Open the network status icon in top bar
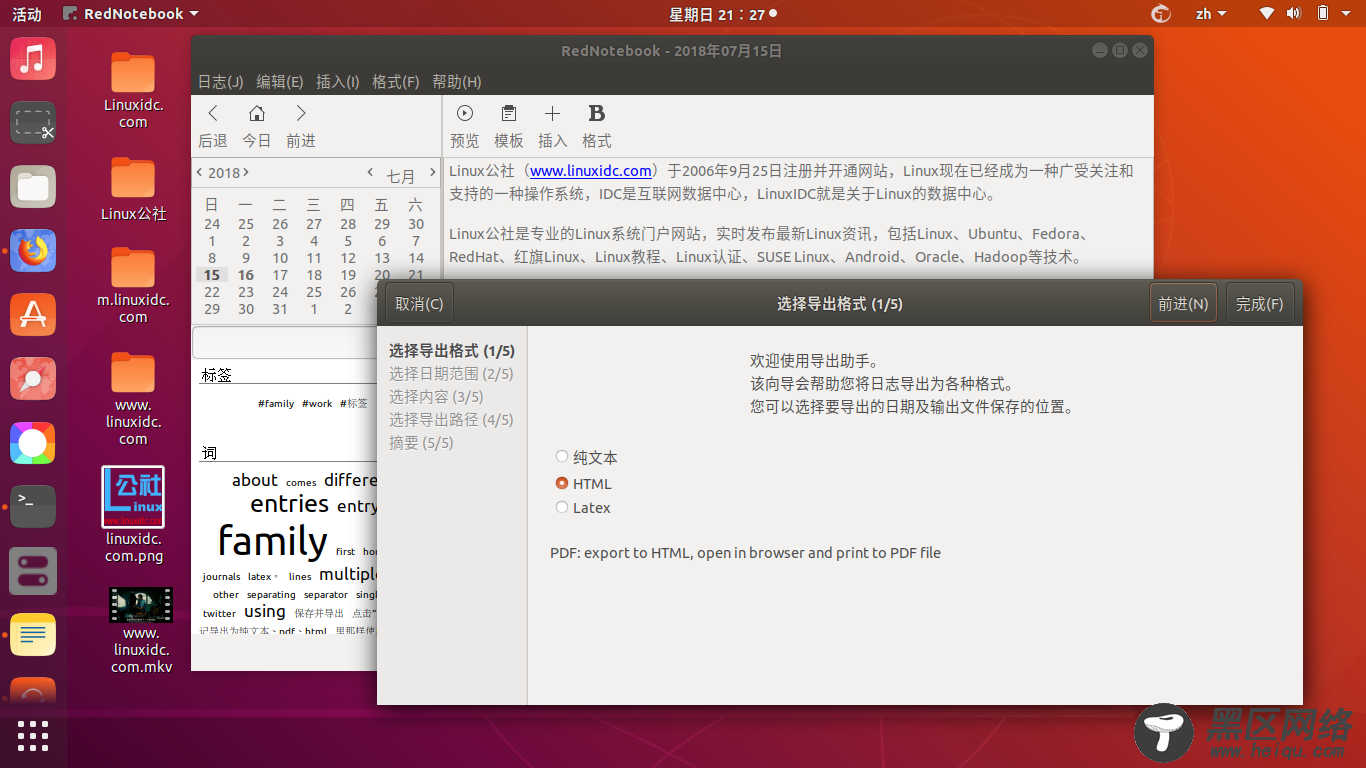 (1267, 13)
